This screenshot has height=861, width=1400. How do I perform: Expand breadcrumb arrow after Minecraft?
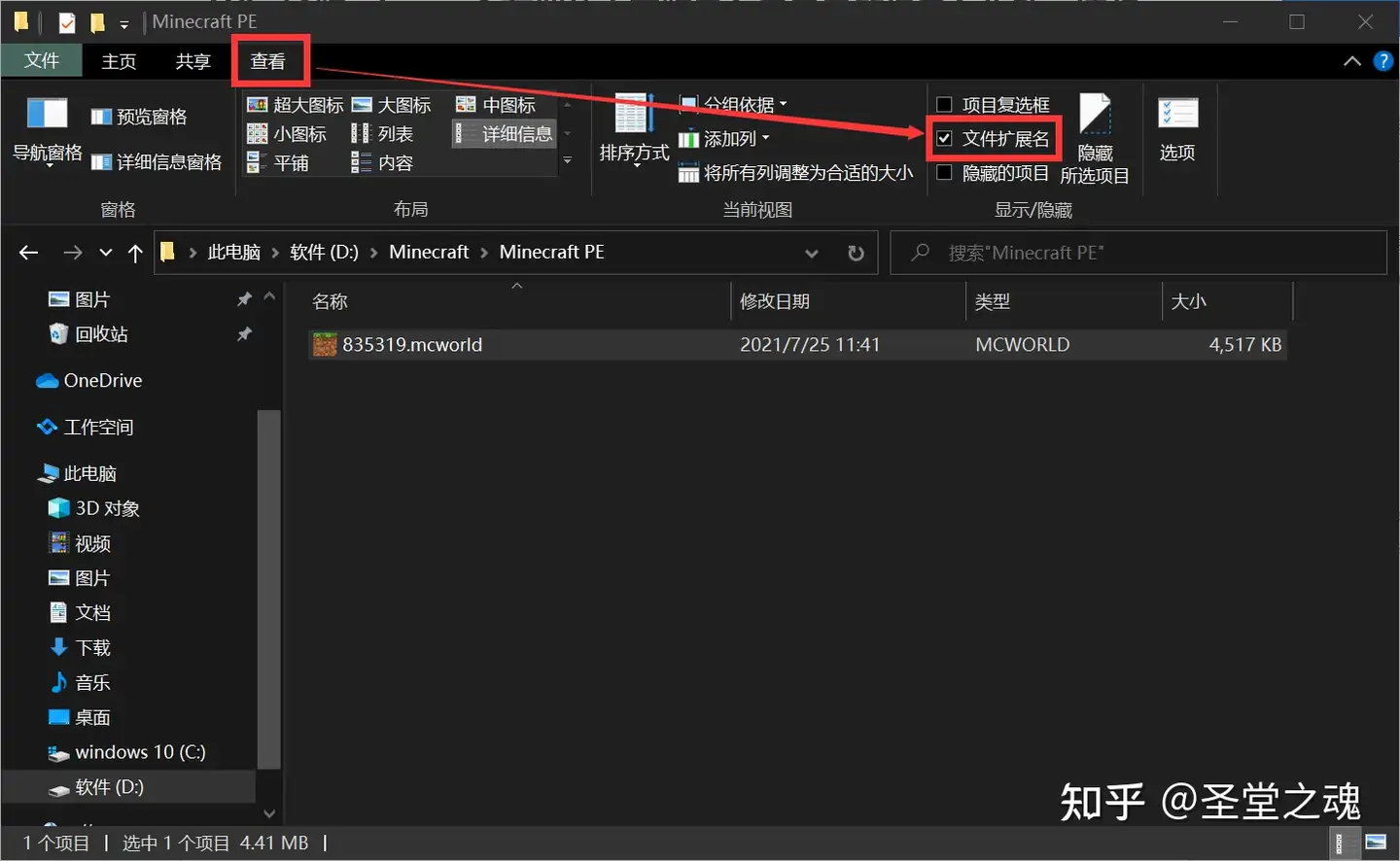click(x=484, y=253)
